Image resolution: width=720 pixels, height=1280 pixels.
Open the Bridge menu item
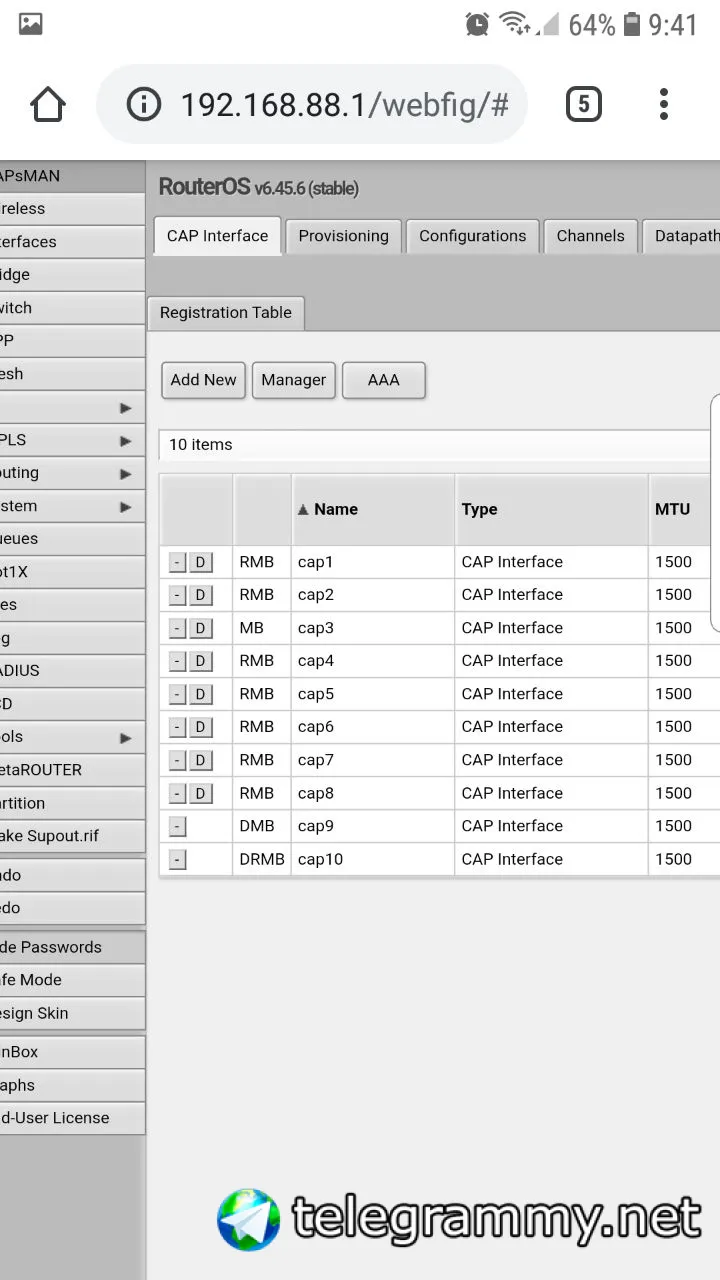point(72,275)
